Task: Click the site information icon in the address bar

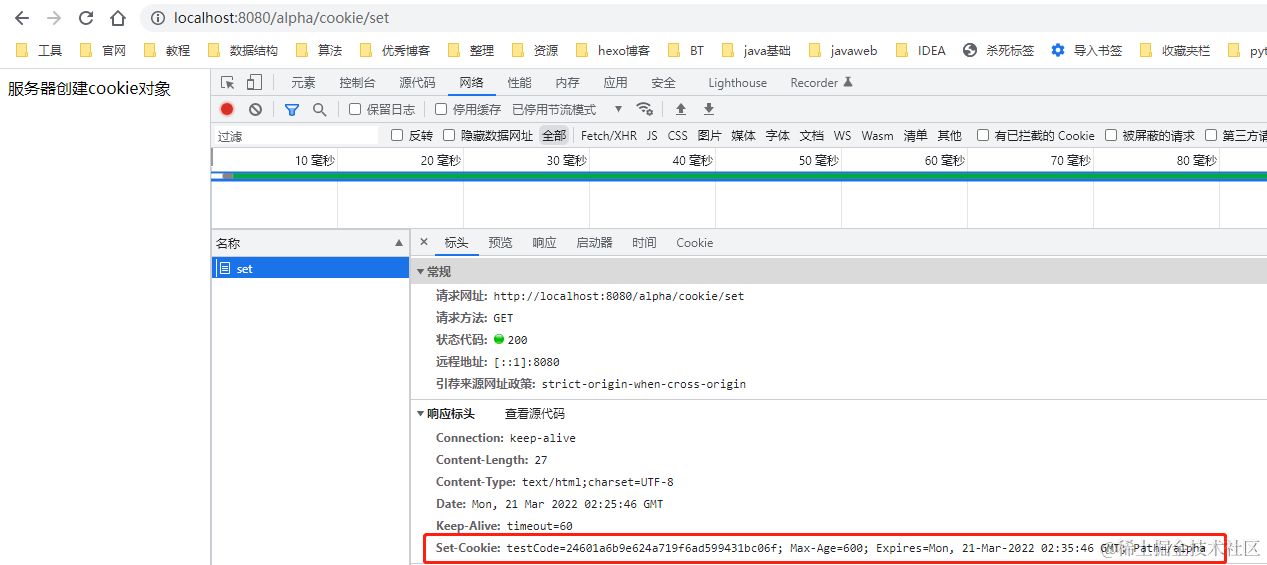Action: click(157, 18)
